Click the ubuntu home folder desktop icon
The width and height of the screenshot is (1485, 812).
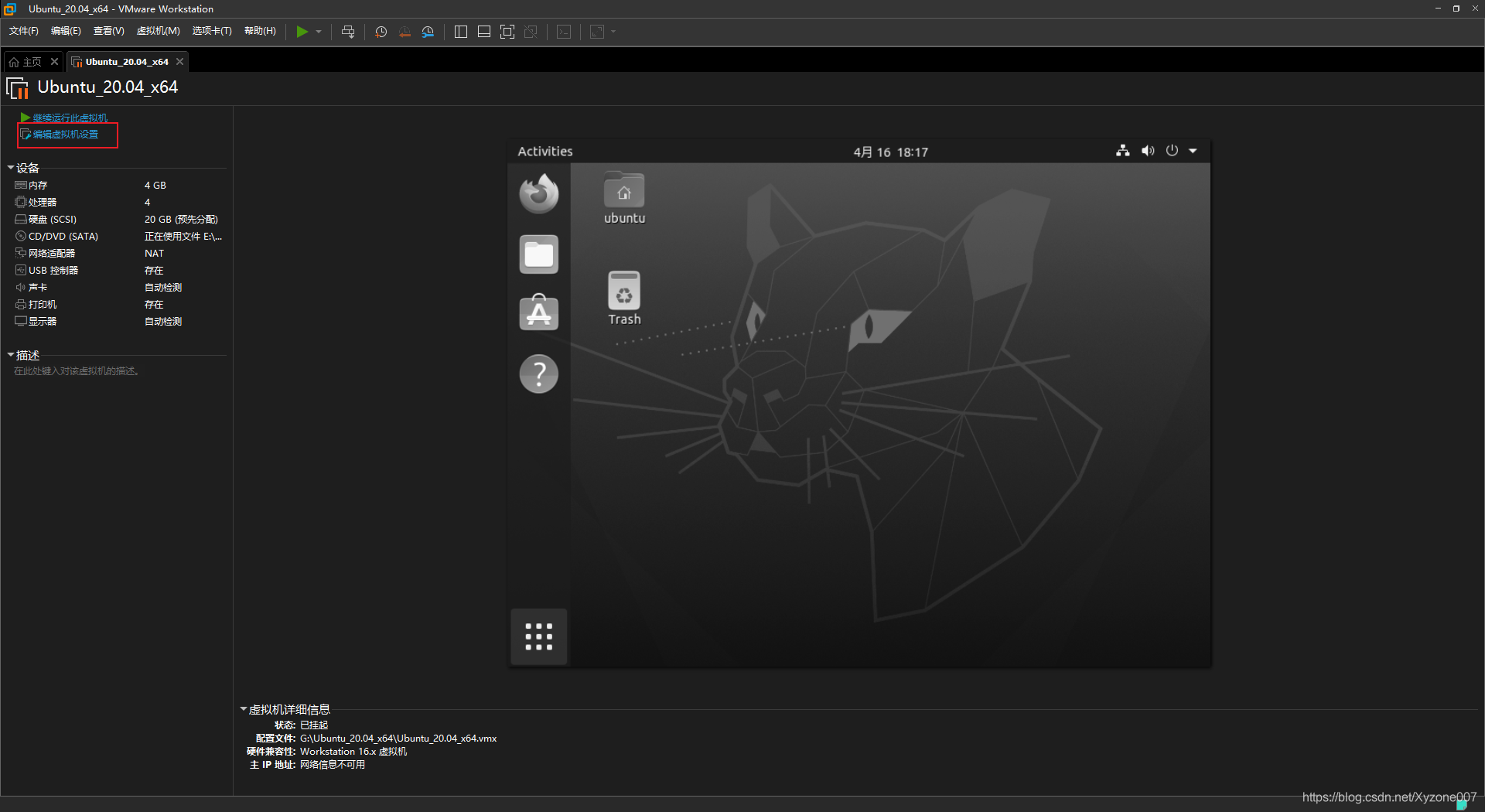pos(624,199)
